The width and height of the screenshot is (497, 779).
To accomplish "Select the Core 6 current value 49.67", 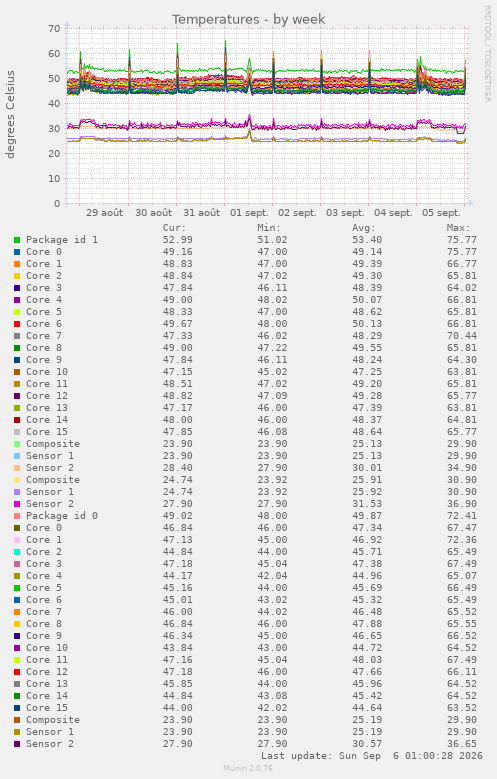I will tap(177, 324).
